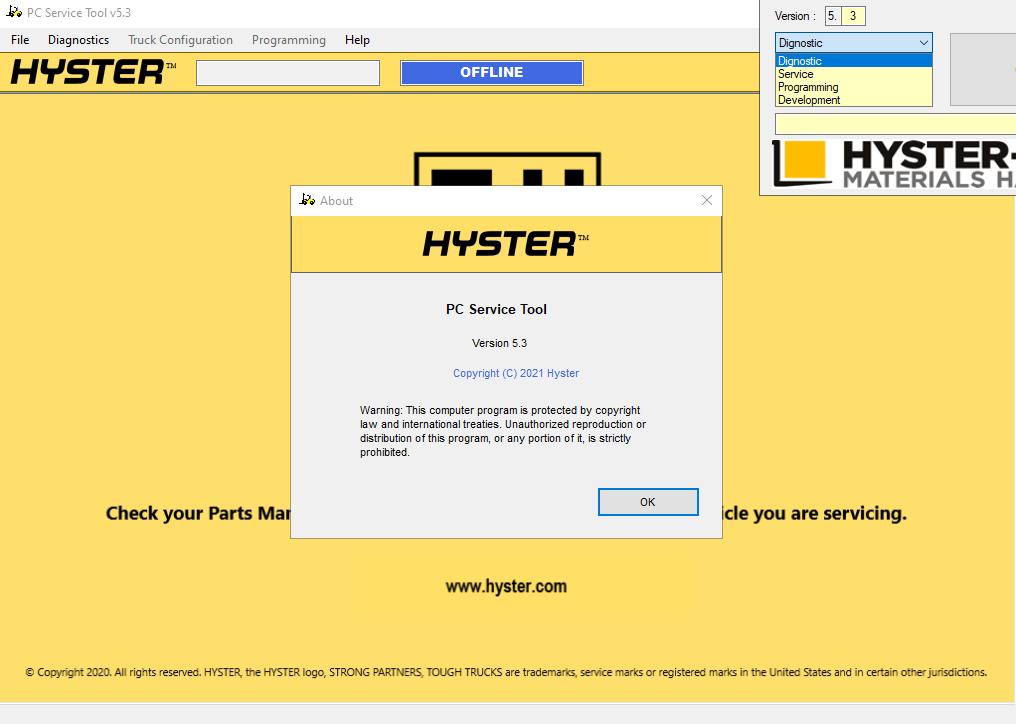This screenshot has height=724, width=1016.
Task: Open the Truck Configuration menu
Action: [180, 40]
